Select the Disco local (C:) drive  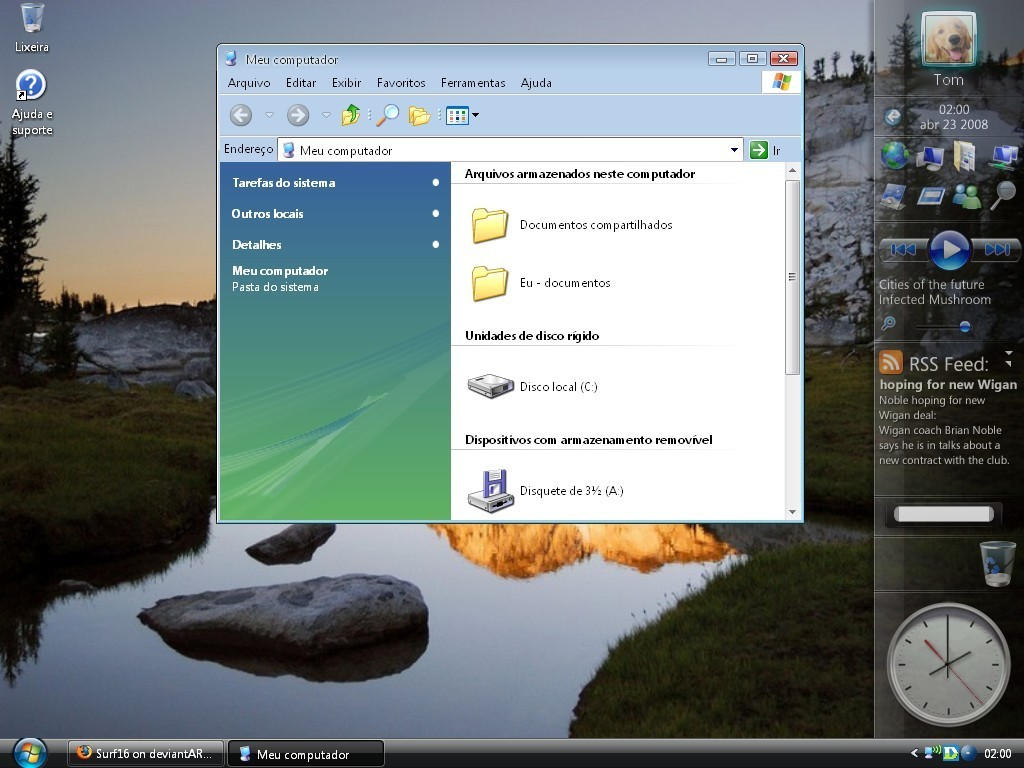[533, 387]
